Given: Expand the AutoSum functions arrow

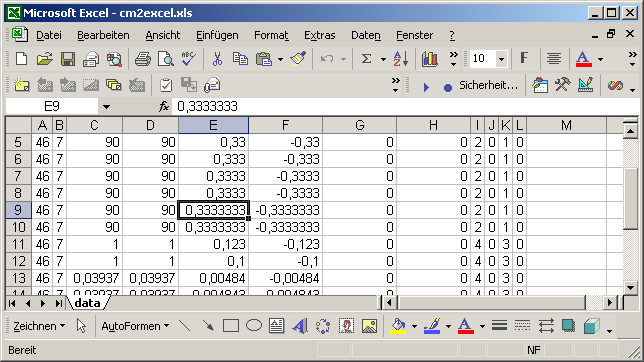Looking at the screenshot, I should [383, 60].
